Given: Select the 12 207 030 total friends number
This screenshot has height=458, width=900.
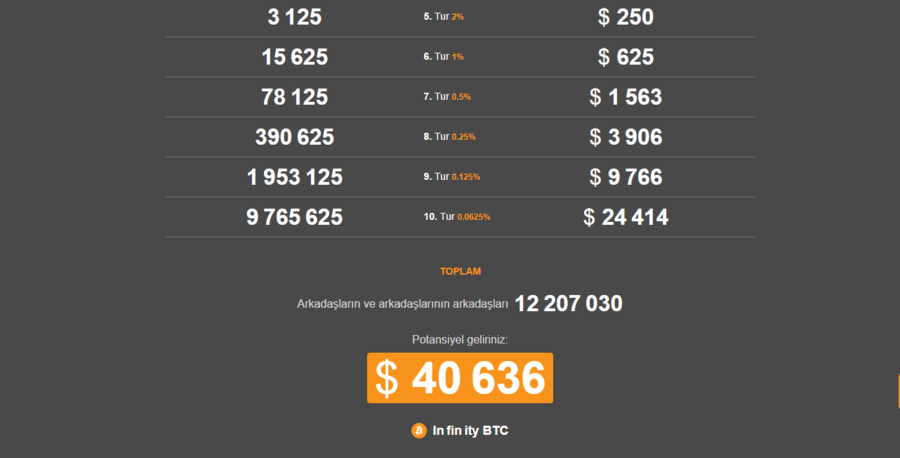Looking at the screenshot, I should [x=568, y=304].
